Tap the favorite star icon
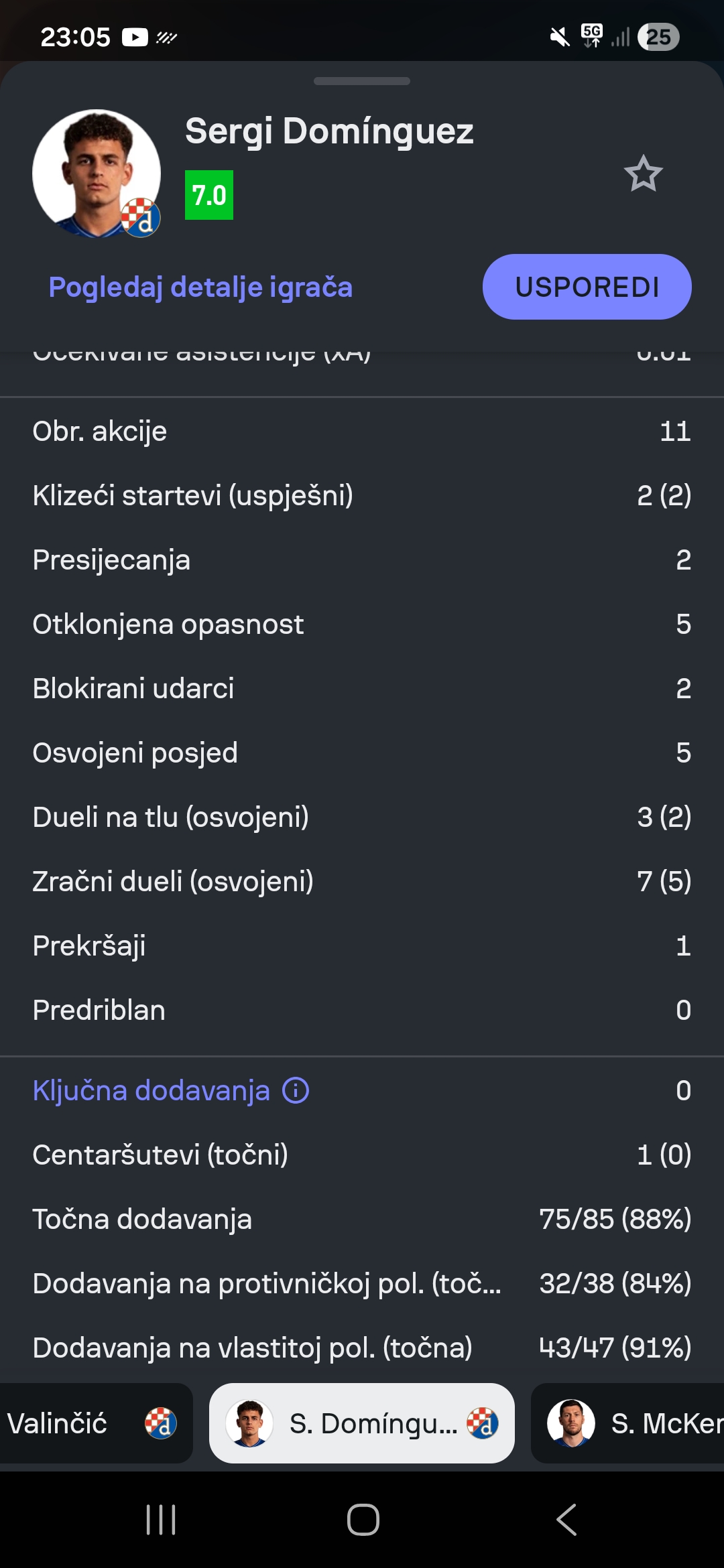 tap(643, 174)
